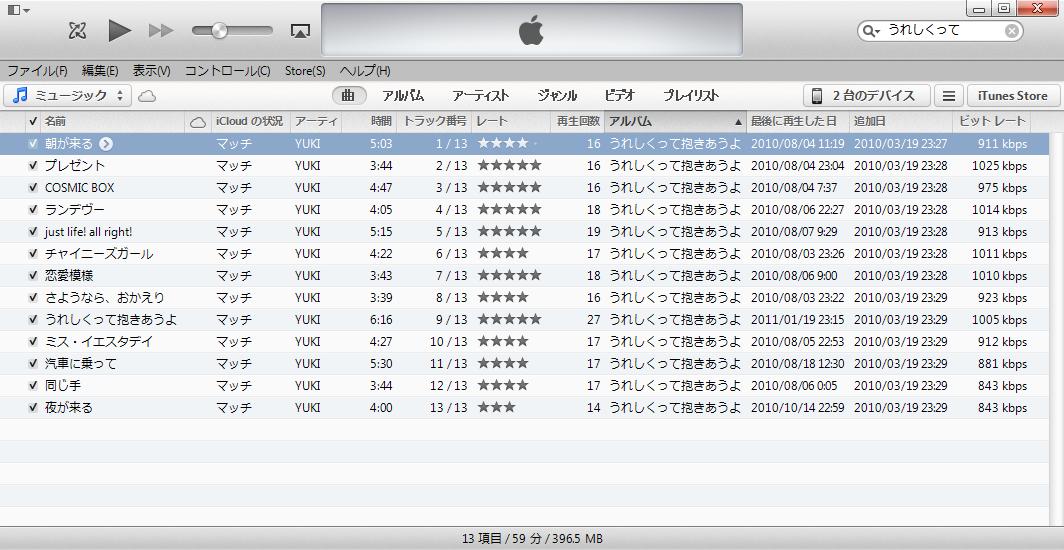Click the iCloud icon beside ミュージック
This screenshot has width=1064, height=550.
pos(147,96)
